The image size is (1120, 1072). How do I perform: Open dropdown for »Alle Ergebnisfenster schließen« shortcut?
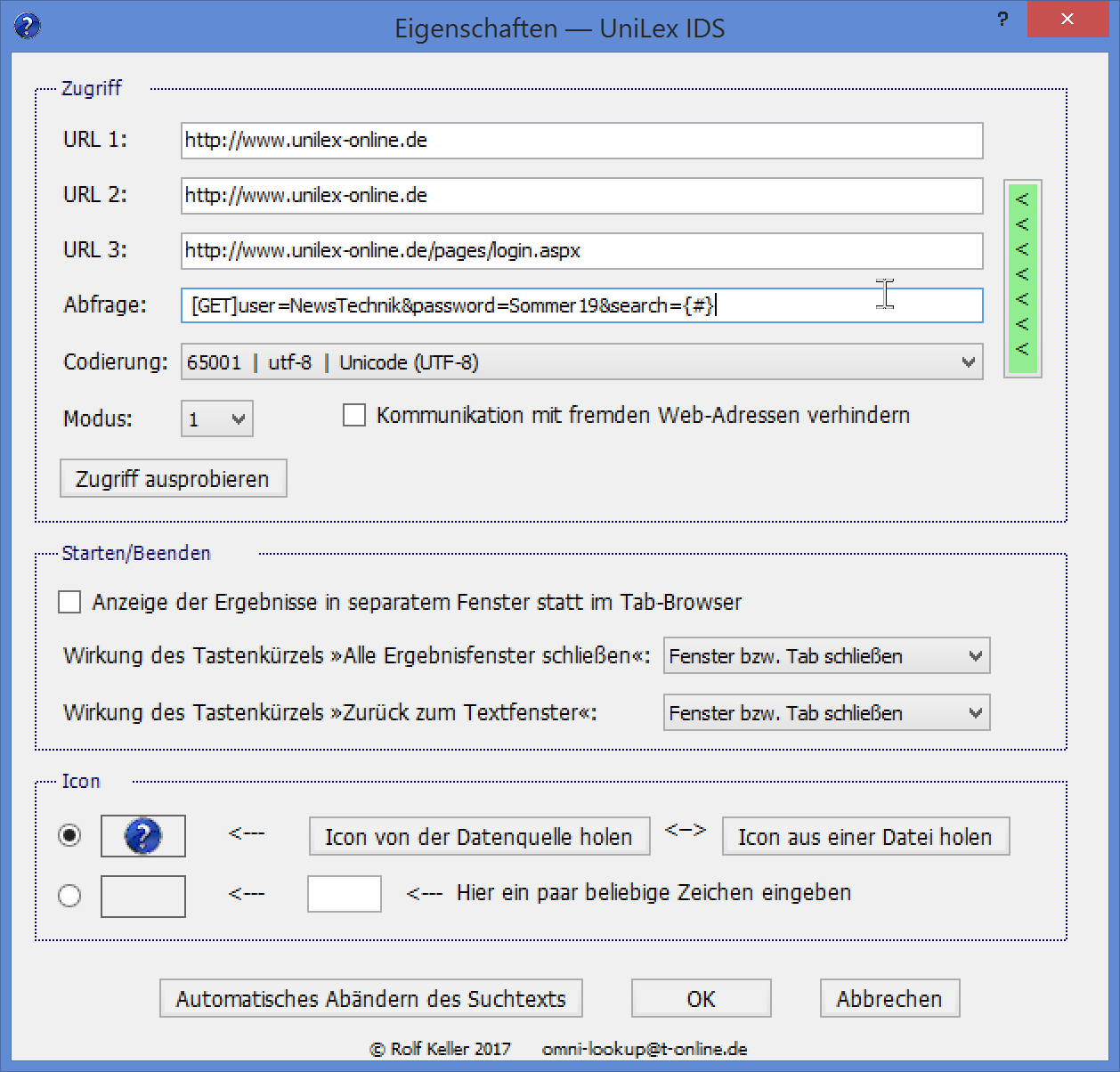826,656
